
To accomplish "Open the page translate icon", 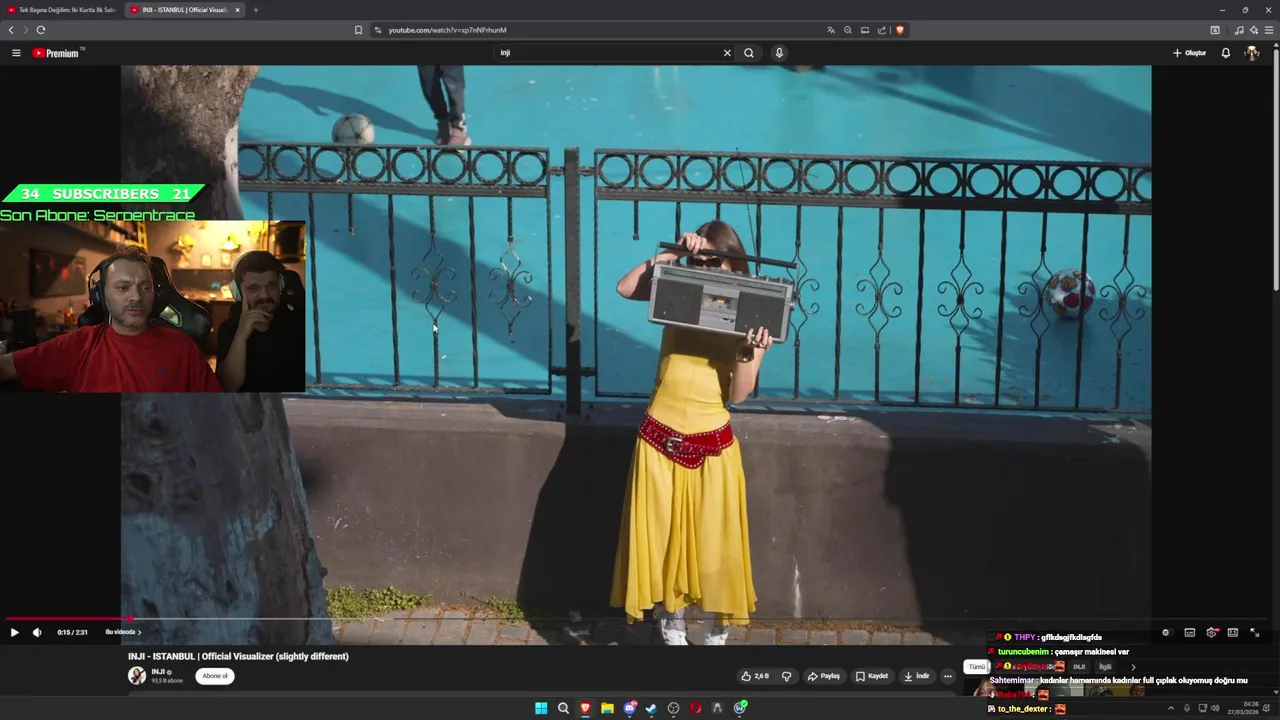I will [831, 30].
